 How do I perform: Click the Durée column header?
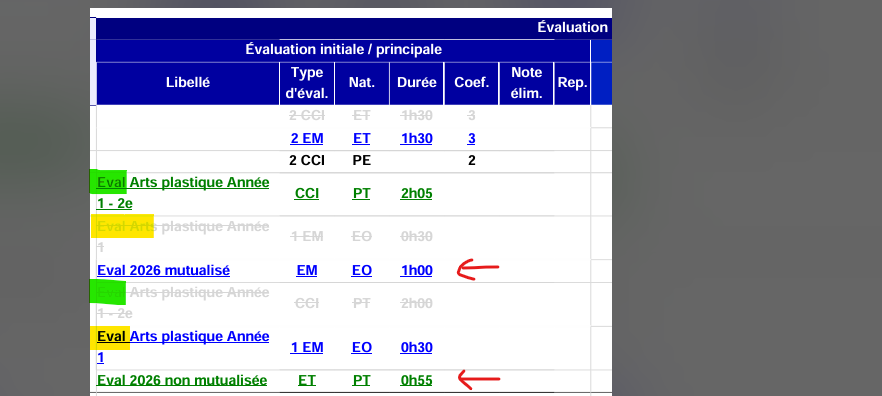pos(417,83)
